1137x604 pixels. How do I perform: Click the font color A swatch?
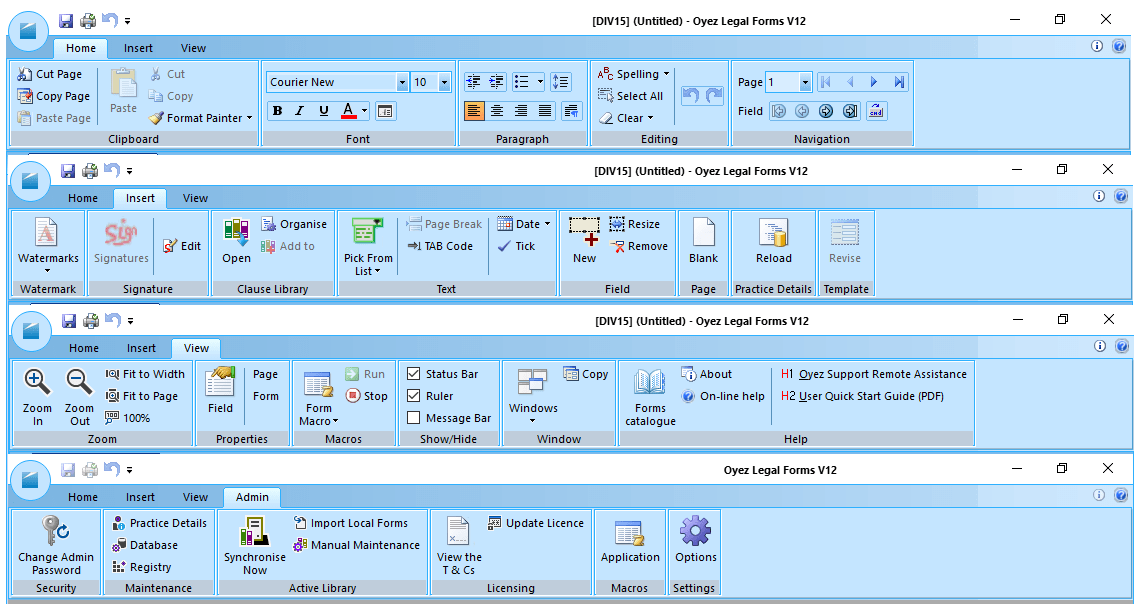click(x=349, y=111)
